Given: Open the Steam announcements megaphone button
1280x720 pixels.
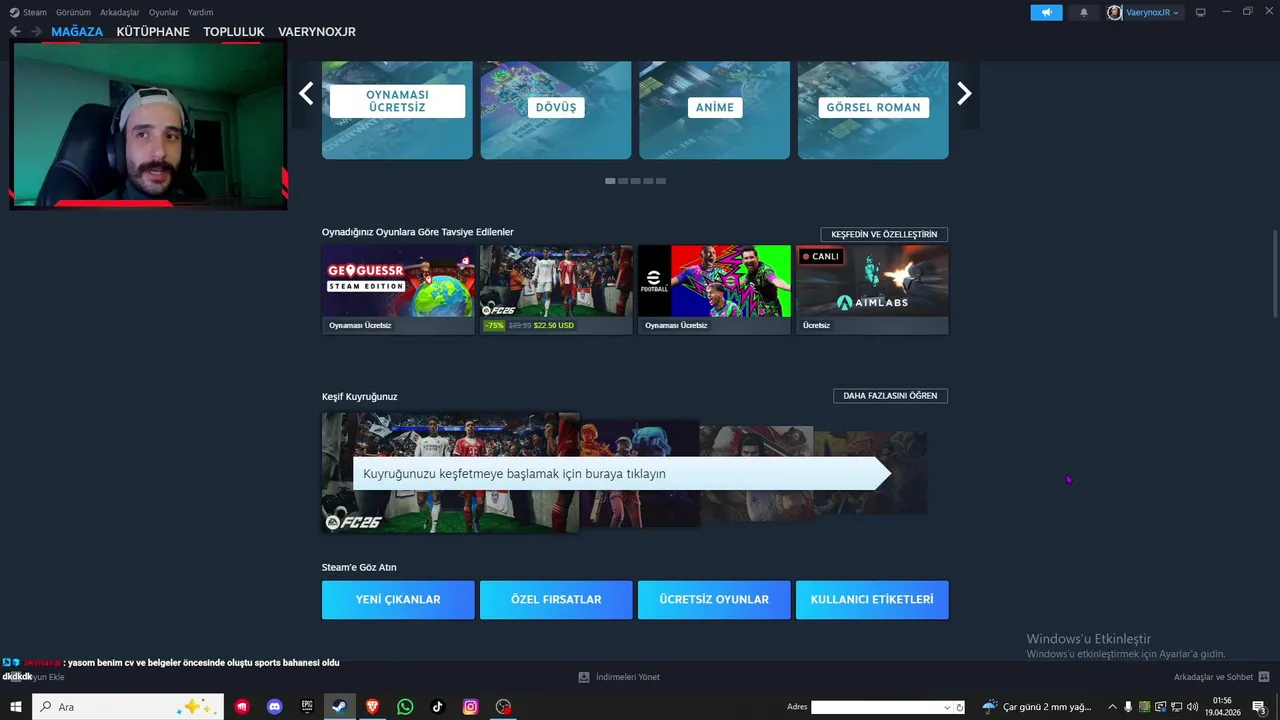Looking at the screenshot, I should [1046, 13].
